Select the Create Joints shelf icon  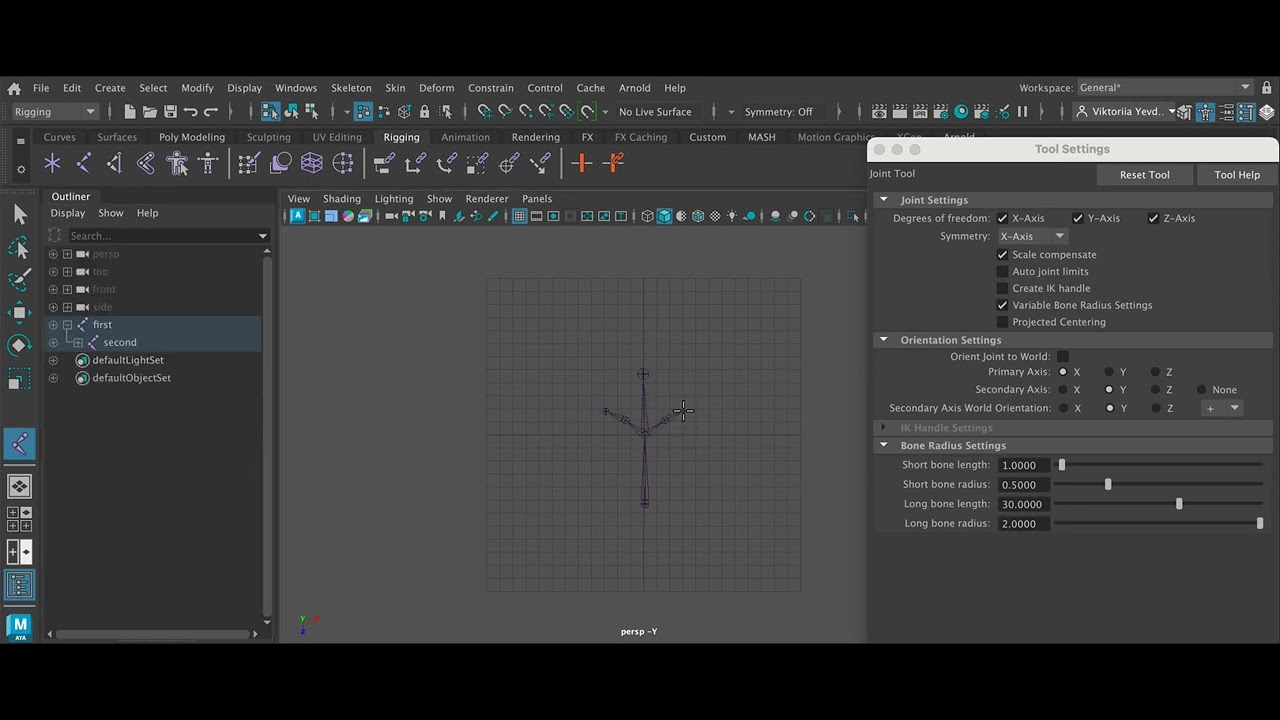[83, 163]
